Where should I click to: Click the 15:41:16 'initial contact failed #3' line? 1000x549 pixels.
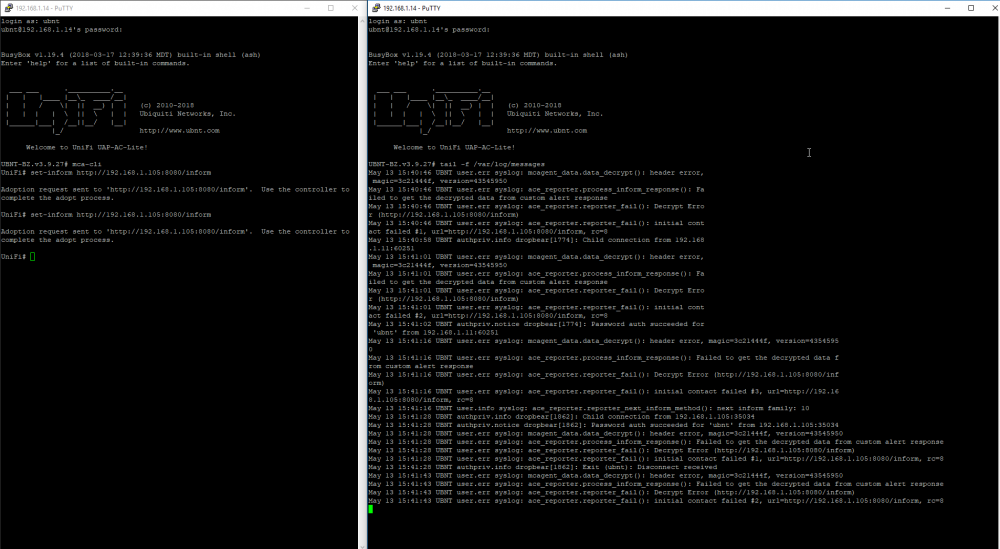point(603,396)
